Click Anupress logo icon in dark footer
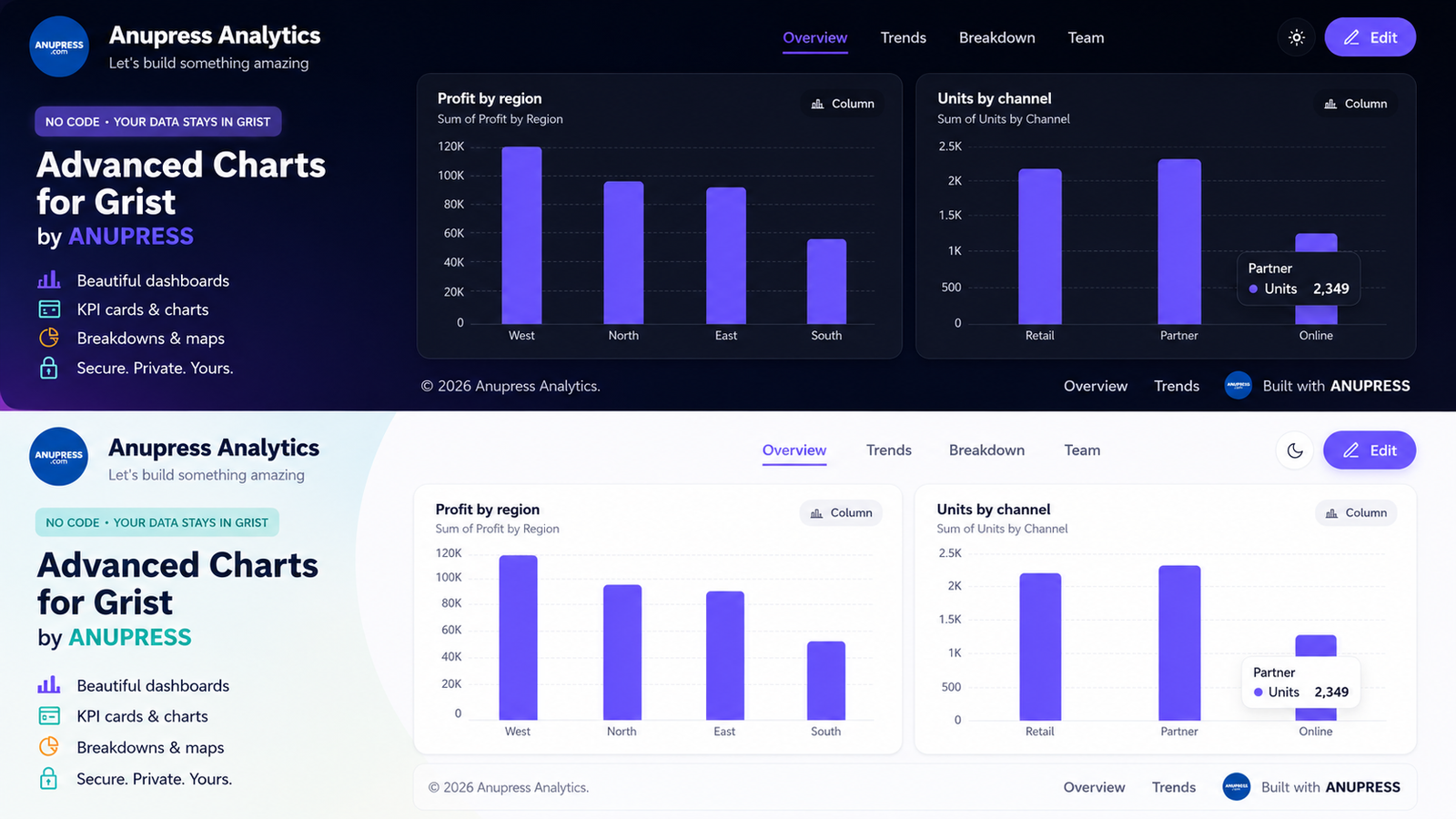The height and width of the screenshot is (819, 1456). pyautogui.click(x=1238, y=386)
